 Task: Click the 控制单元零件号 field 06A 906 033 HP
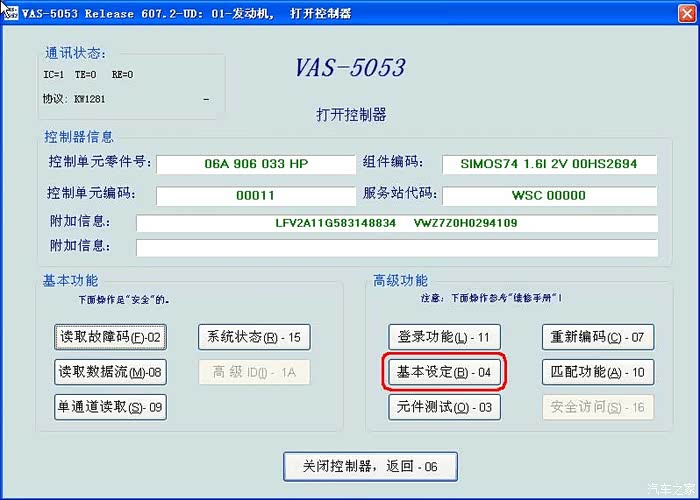pos(256,164)
